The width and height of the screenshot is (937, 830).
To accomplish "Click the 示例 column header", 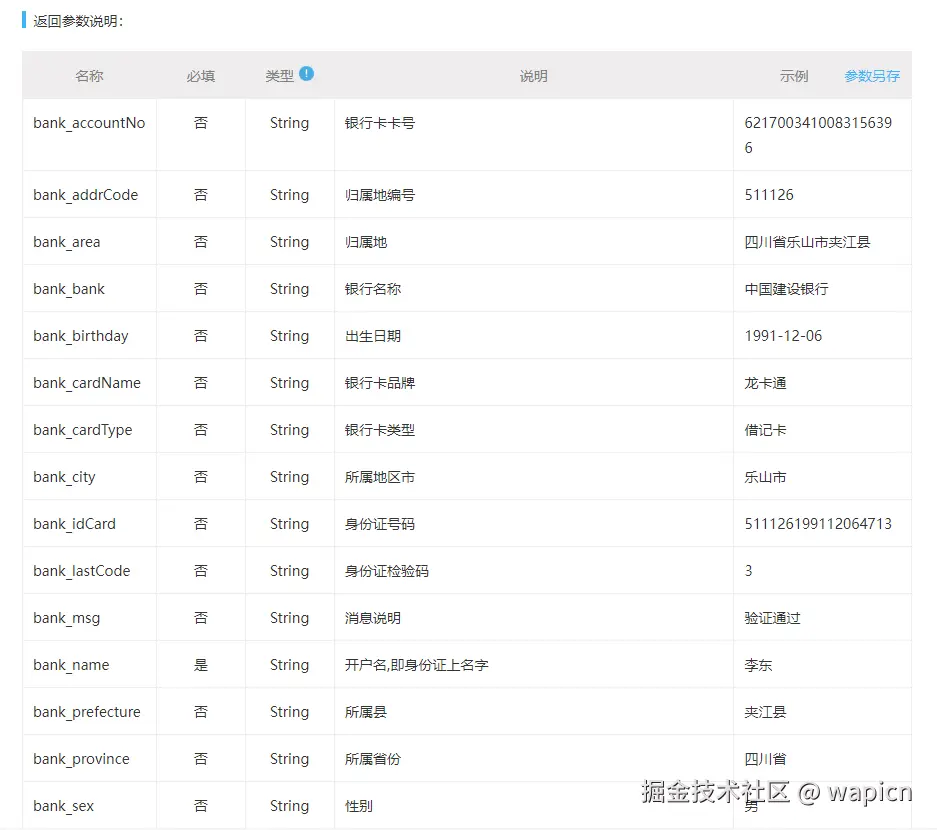I will 794,75.
